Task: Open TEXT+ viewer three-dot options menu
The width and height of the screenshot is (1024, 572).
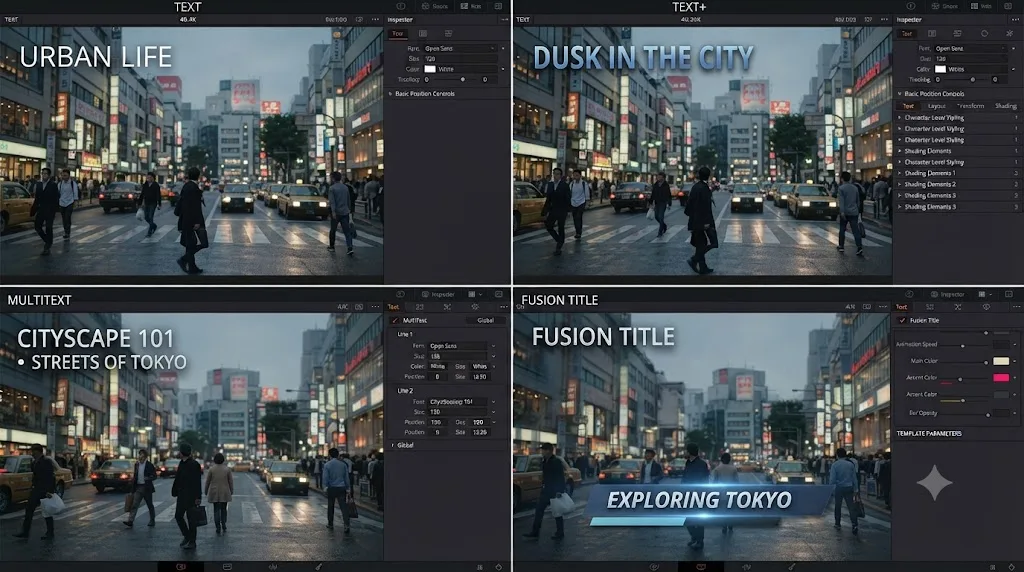Action: point(884,20)
